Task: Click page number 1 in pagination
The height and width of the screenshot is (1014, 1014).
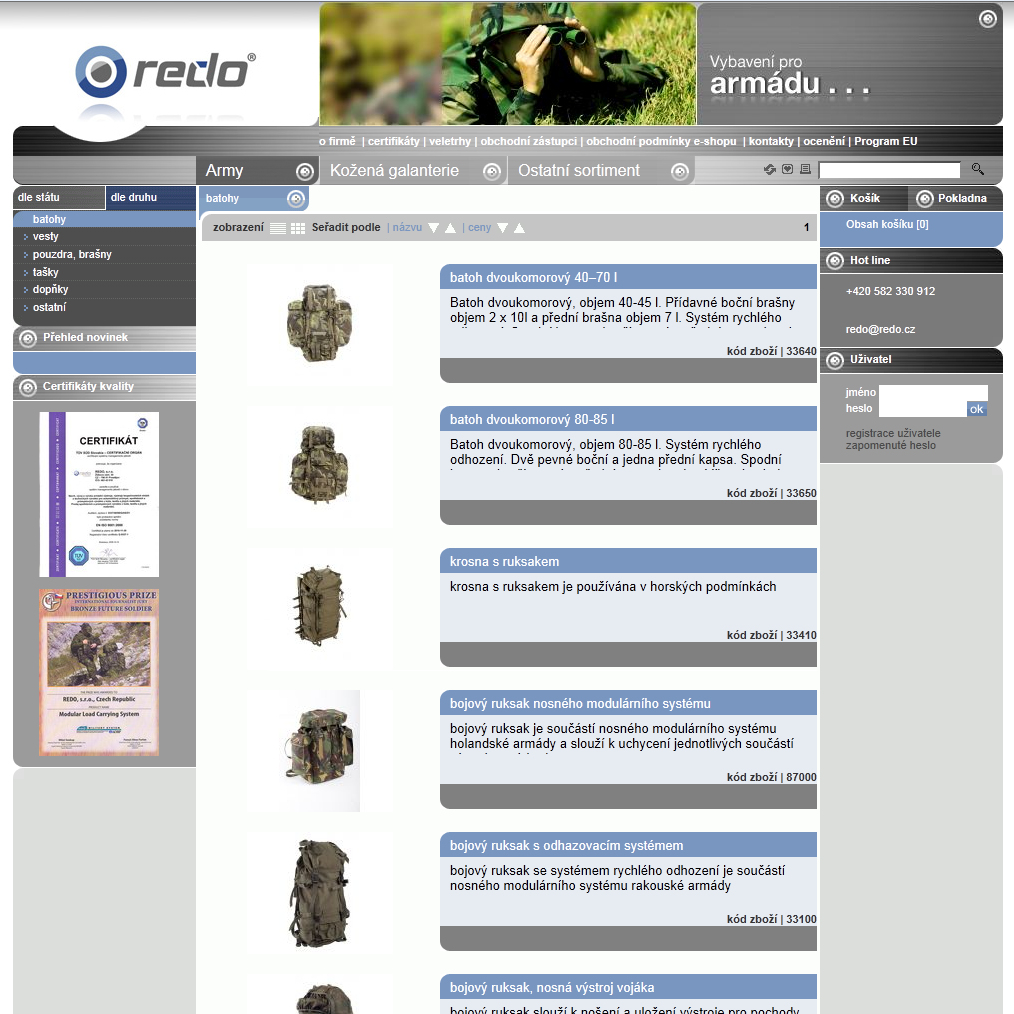Action: (806, 228)
